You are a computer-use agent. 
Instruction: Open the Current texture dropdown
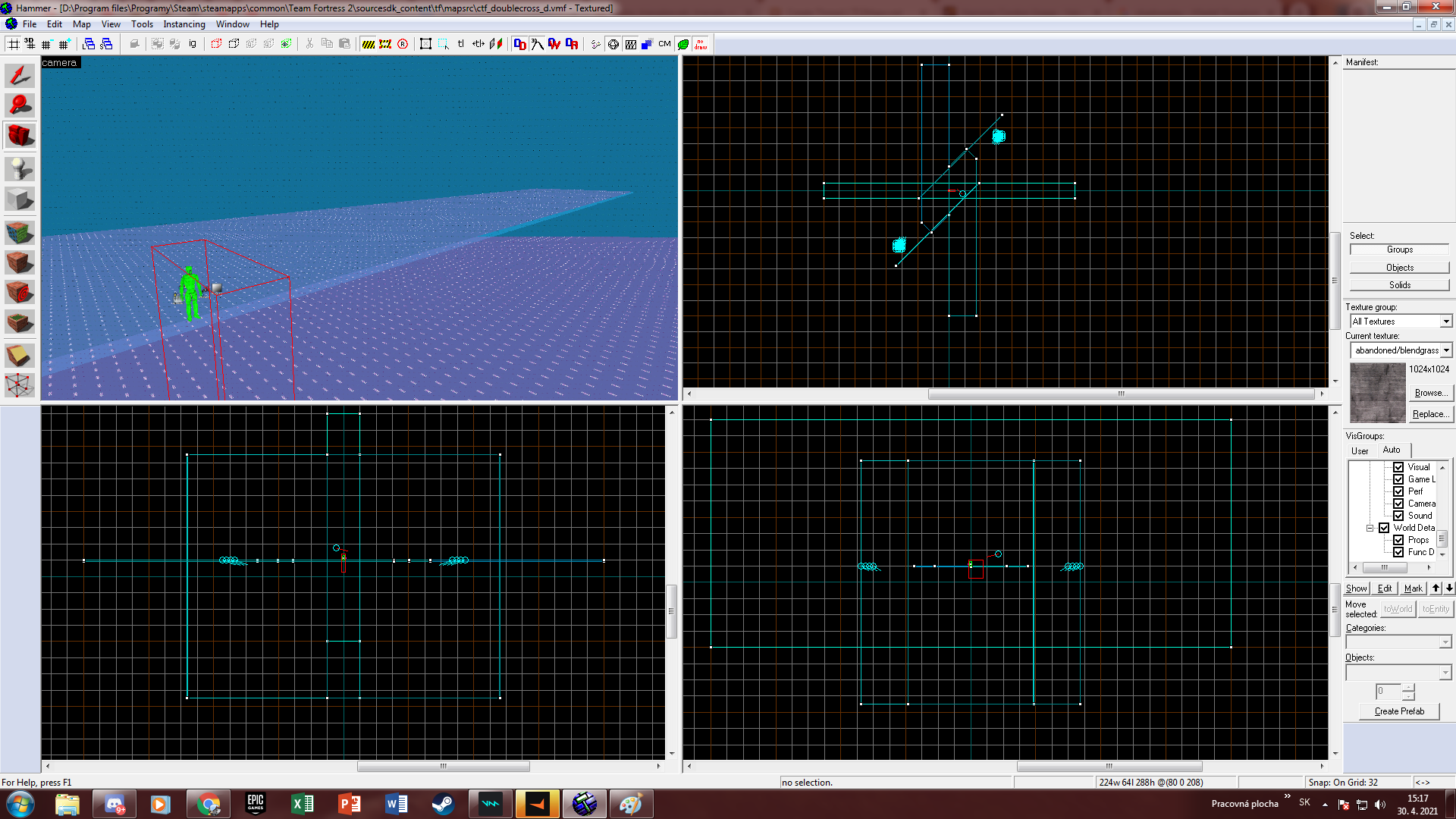coord(1446,350)
